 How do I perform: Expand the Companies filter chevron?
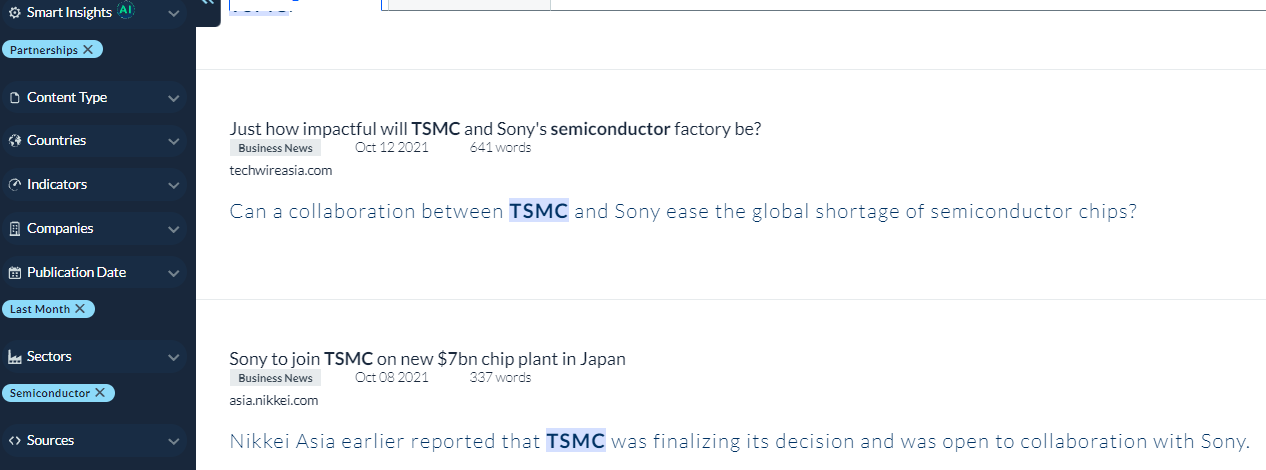pos(173,229)
